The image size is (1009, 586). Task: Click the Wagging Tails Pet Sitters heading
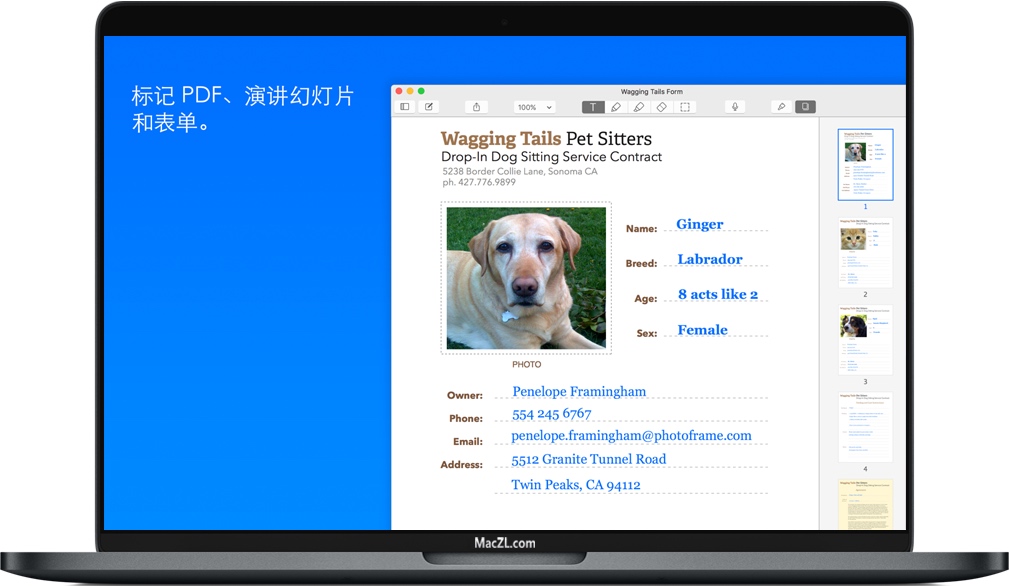(546, 138)
